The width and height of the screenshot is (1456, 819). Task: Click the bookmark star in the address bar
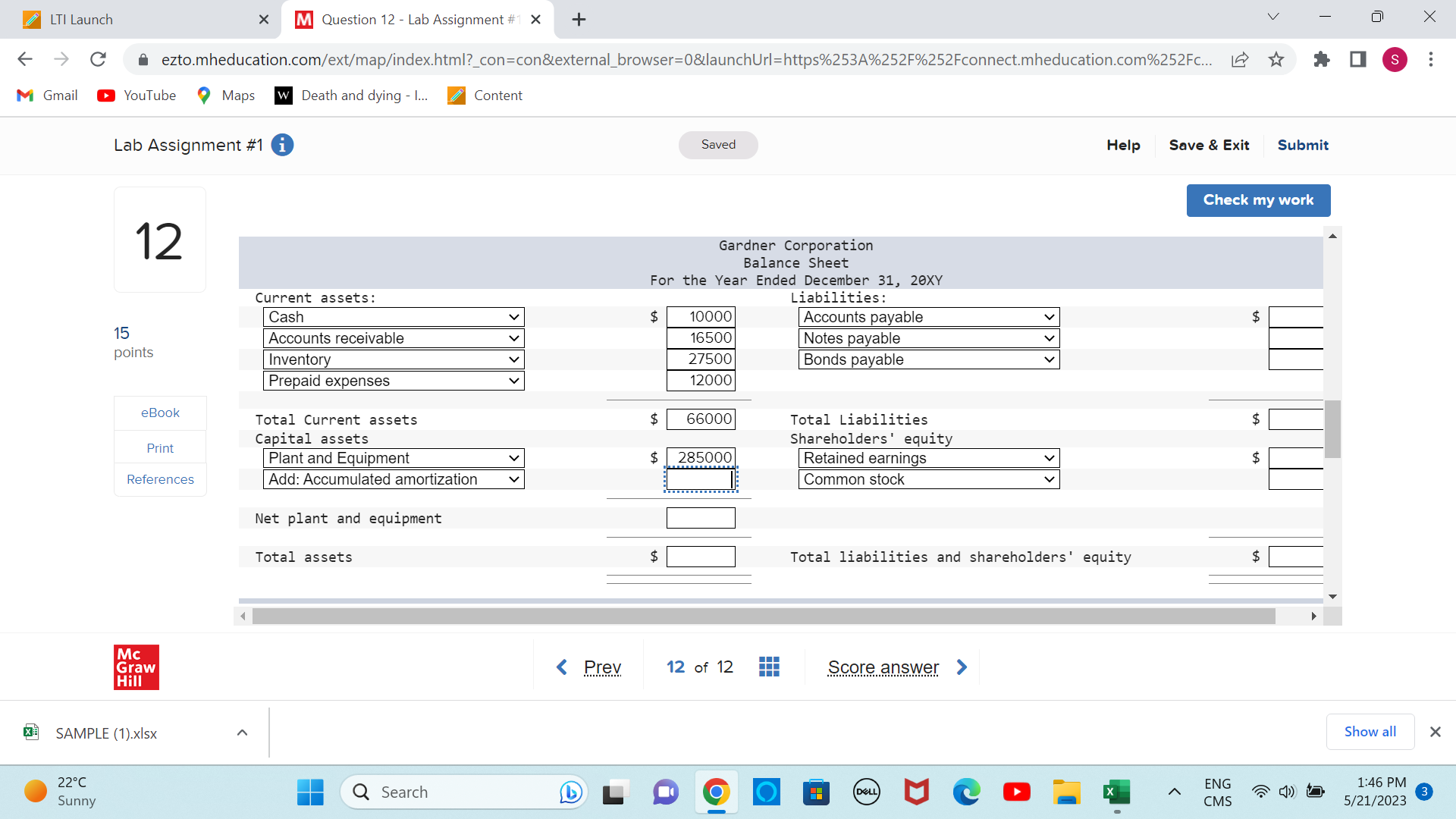point(1276,59)
